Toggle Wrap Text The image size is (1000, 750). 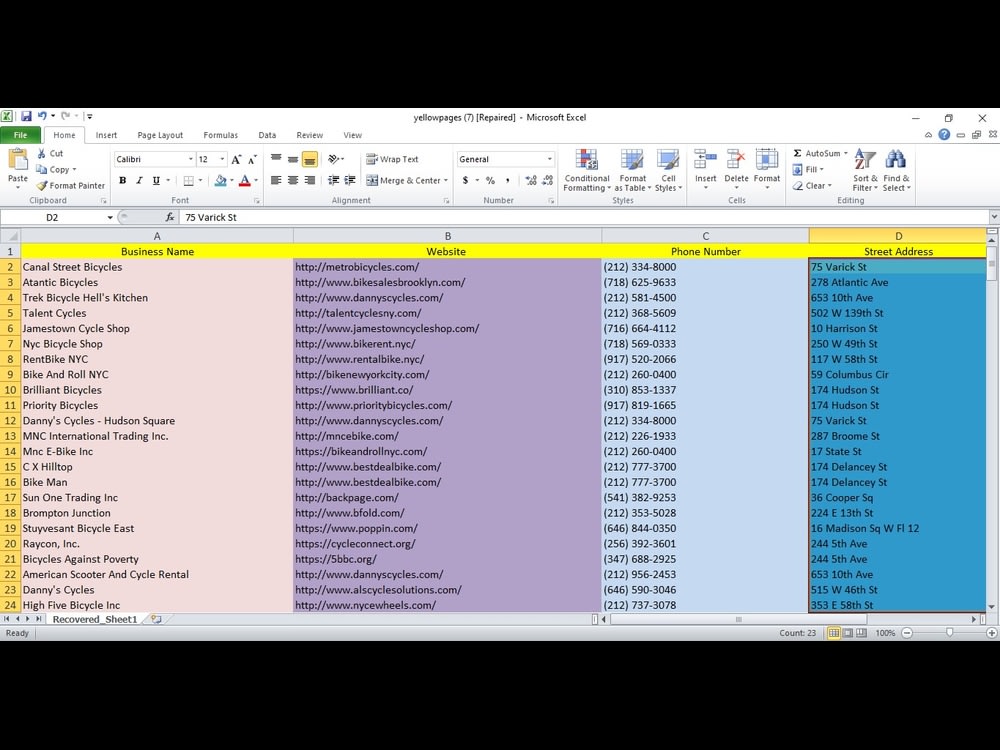(x=392, y=159)
